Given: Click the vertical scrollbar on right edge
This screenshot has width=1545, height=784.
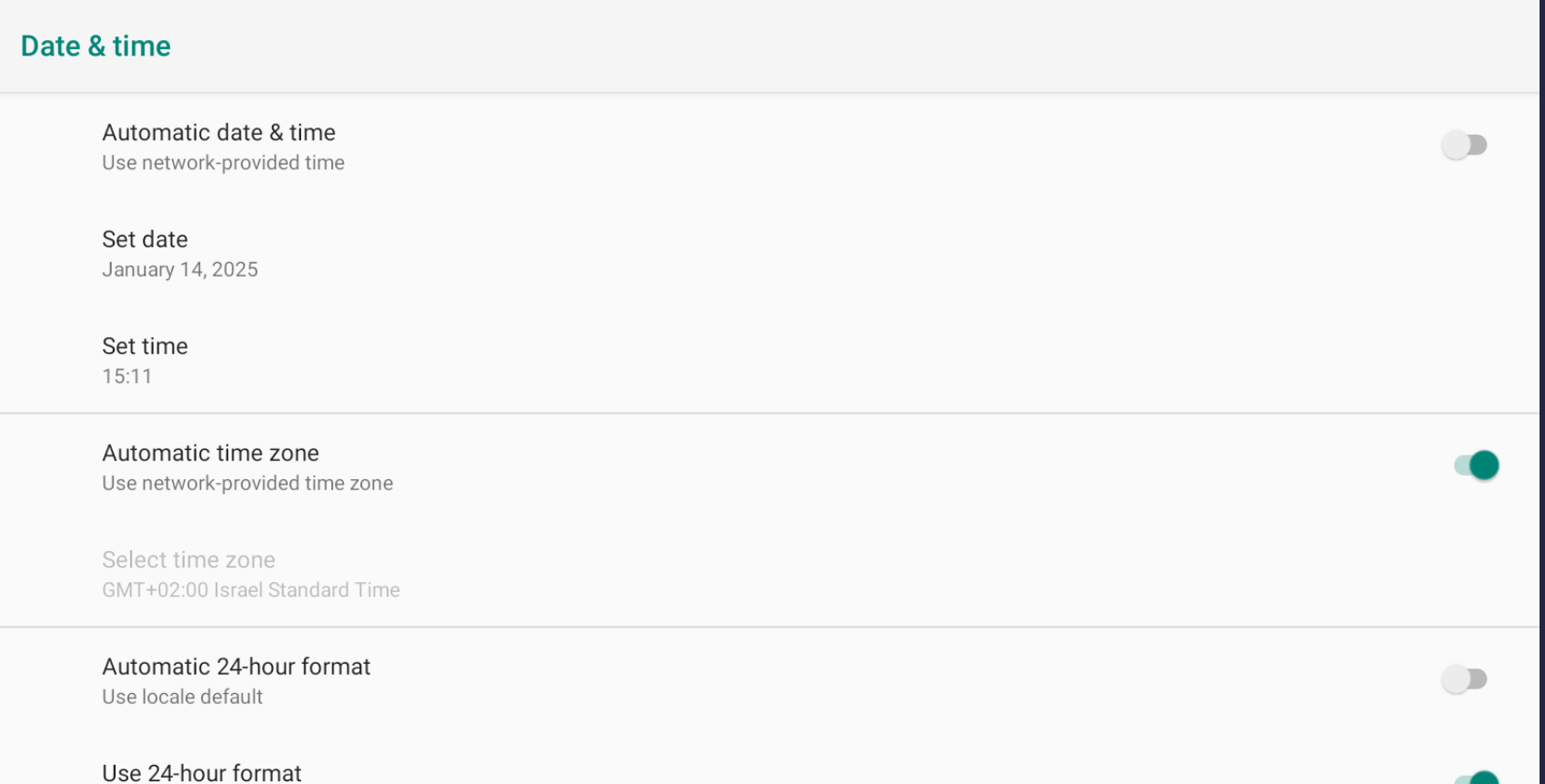Looking at the screenshot, I should pos(1542,391).
